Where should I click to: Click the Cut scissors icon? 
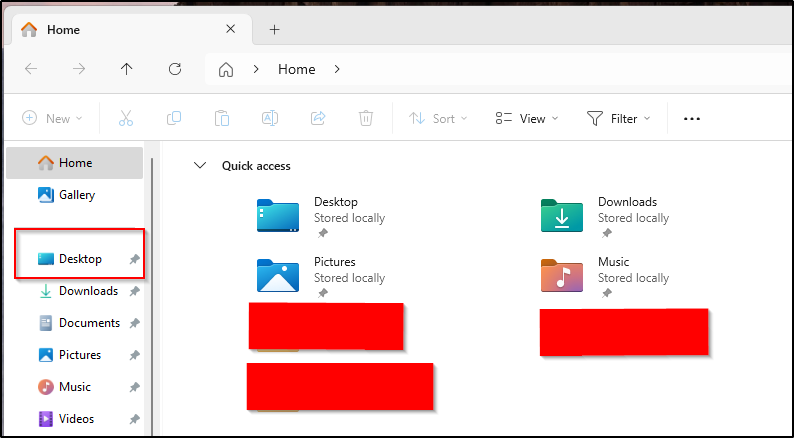126,118
